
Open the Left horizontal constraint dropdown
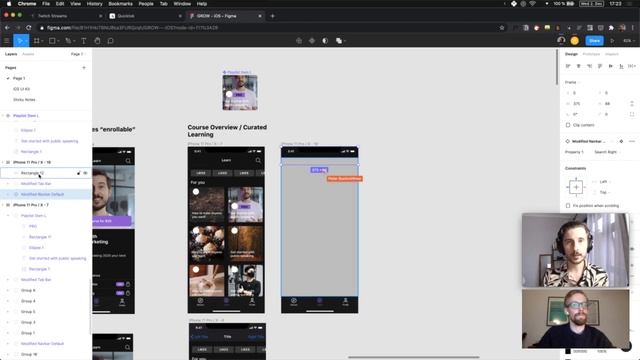click(605, 182)
